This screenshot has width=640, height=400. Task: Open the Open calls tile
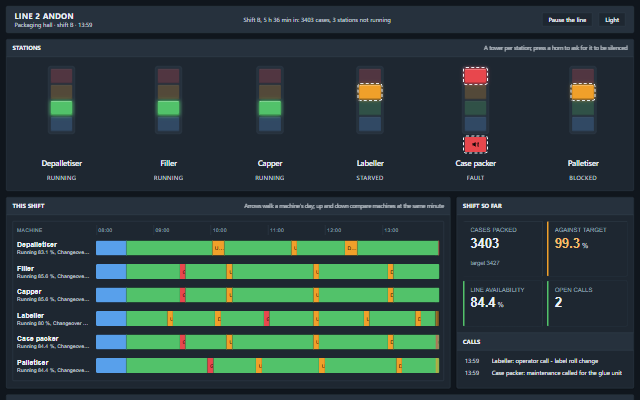click(x=587, y=303)
